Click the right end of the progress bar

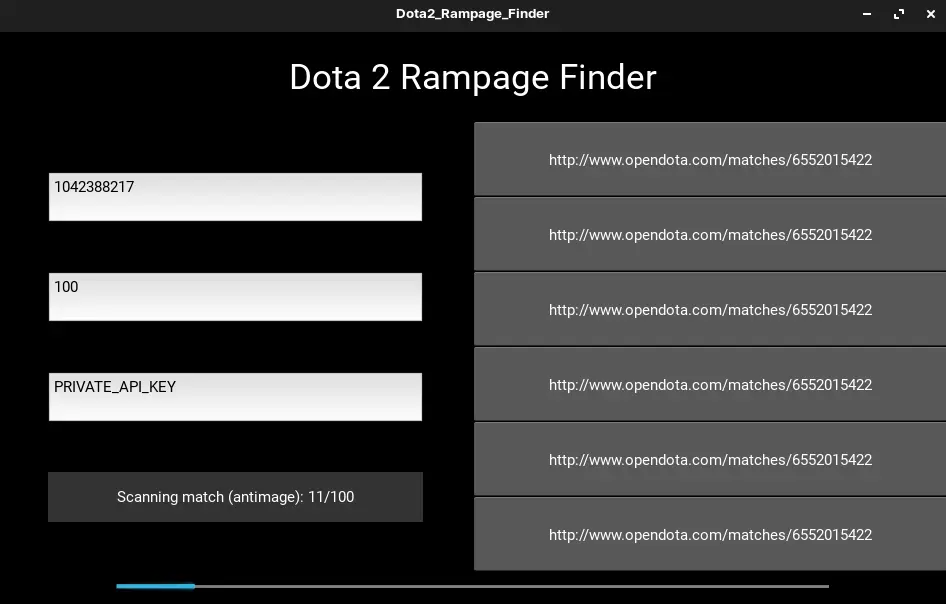coord(825,586)
